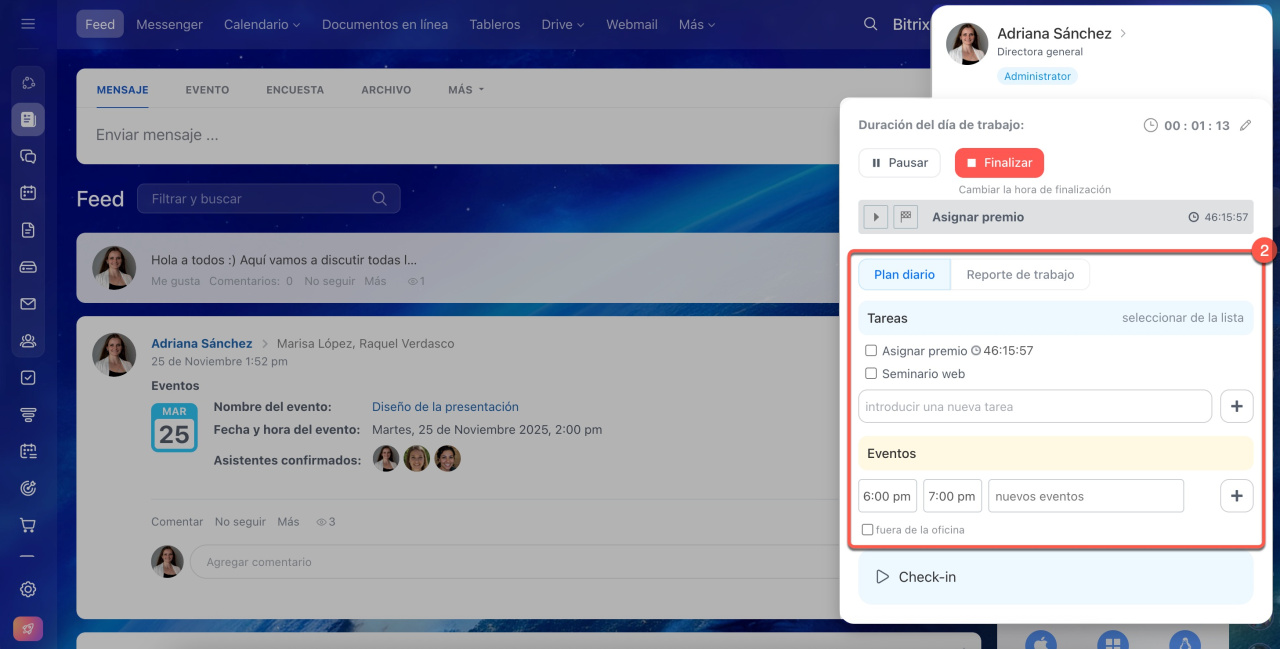Click the search magnifier in top bar
The image size is (1280, 649).
tap(870, 24)
